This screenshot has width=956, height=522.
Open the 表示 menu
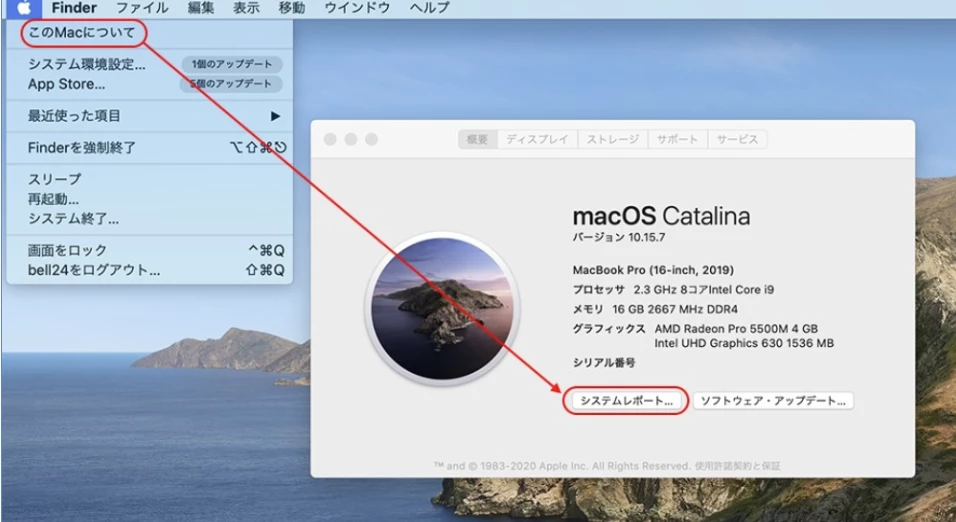pyautogui.click(x=246, y=8)
